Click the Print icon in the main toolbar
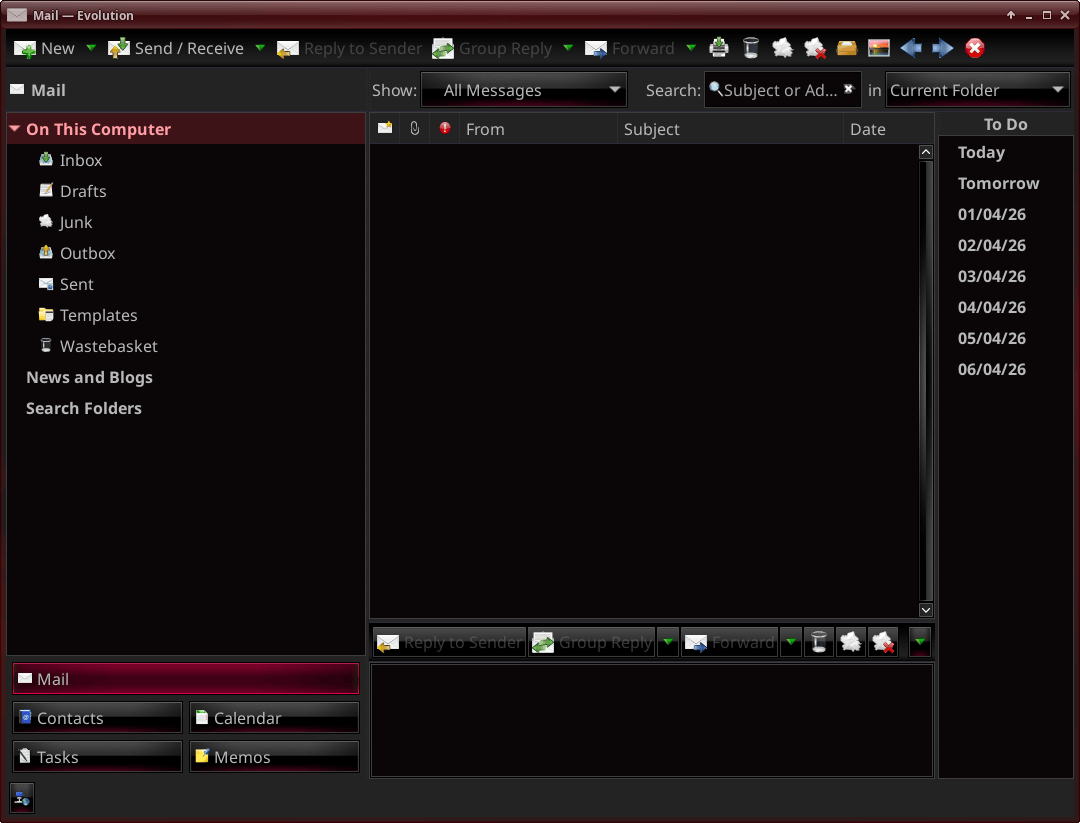Image resolution: width=1080 pixels, height=823 pixels. tap(719, 48)
